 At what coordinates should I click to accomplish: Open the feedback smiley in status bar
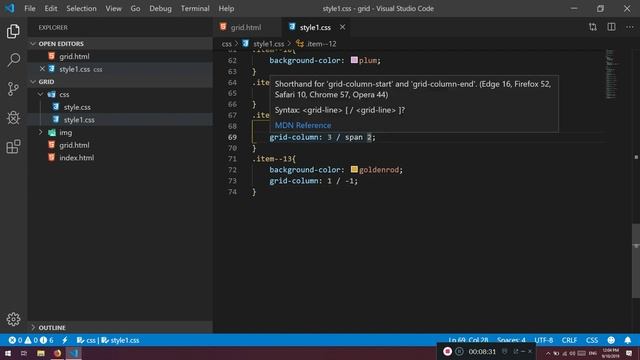pos(611,340)
